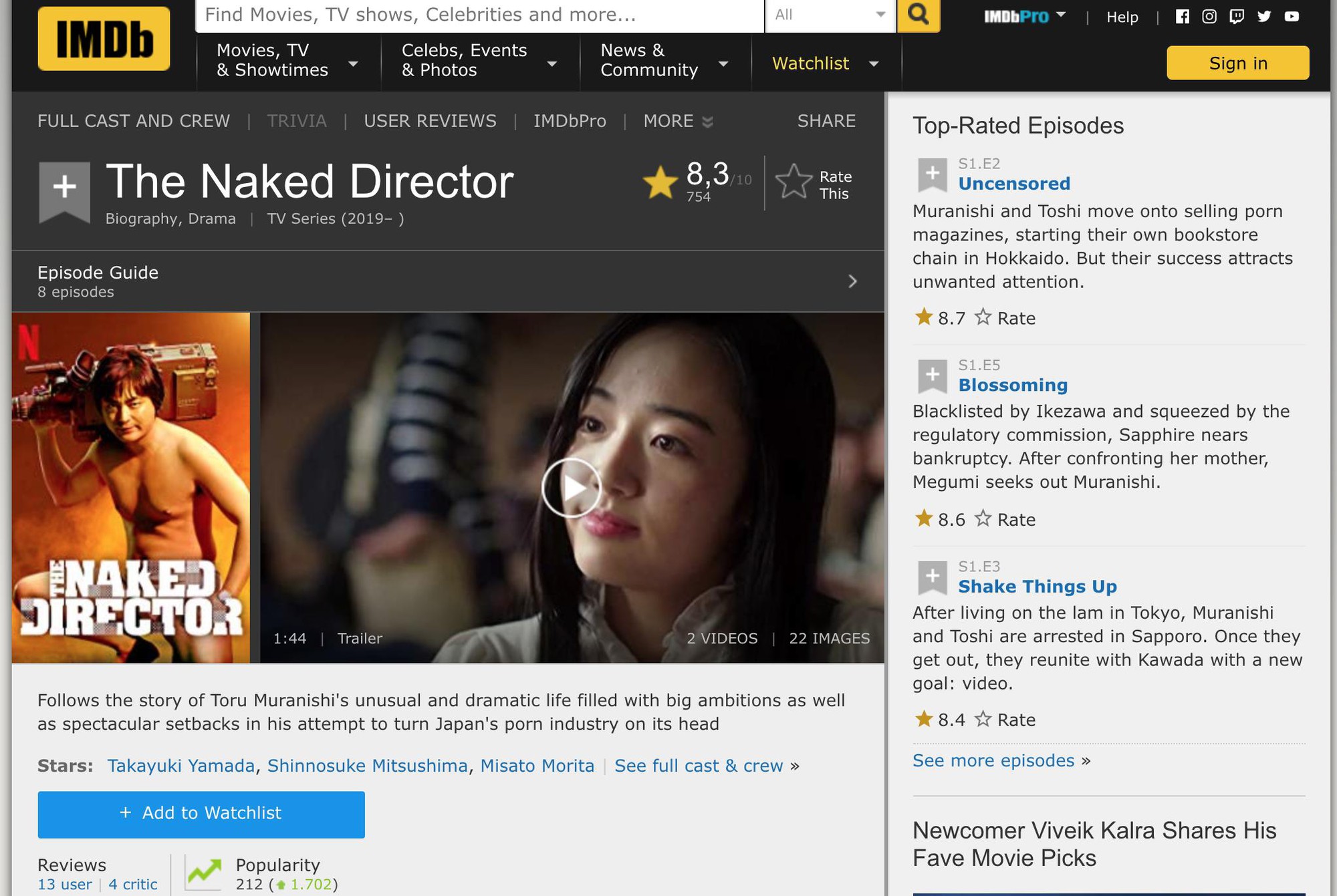Click the 2 VIDEOS link
Viewport: 1337px width, 896px height.
722,638
